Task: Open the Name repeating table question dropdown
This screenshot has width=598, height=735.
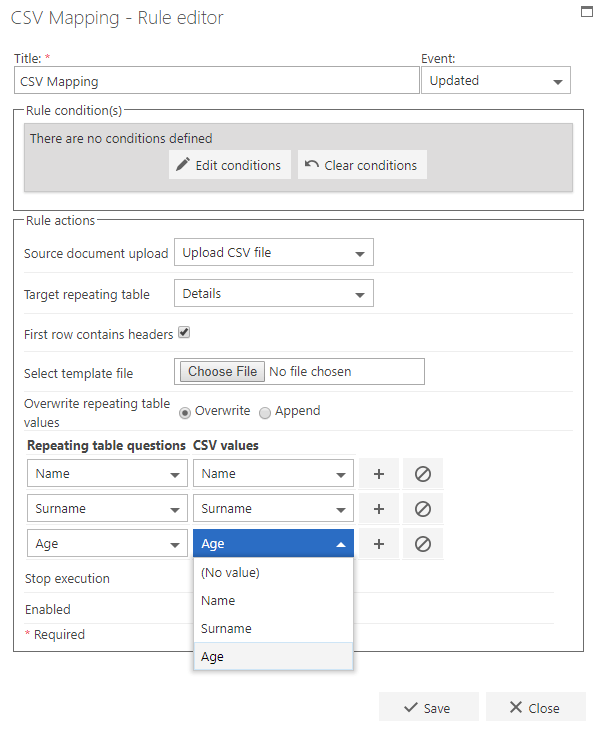Action: [x=107, y=473]
